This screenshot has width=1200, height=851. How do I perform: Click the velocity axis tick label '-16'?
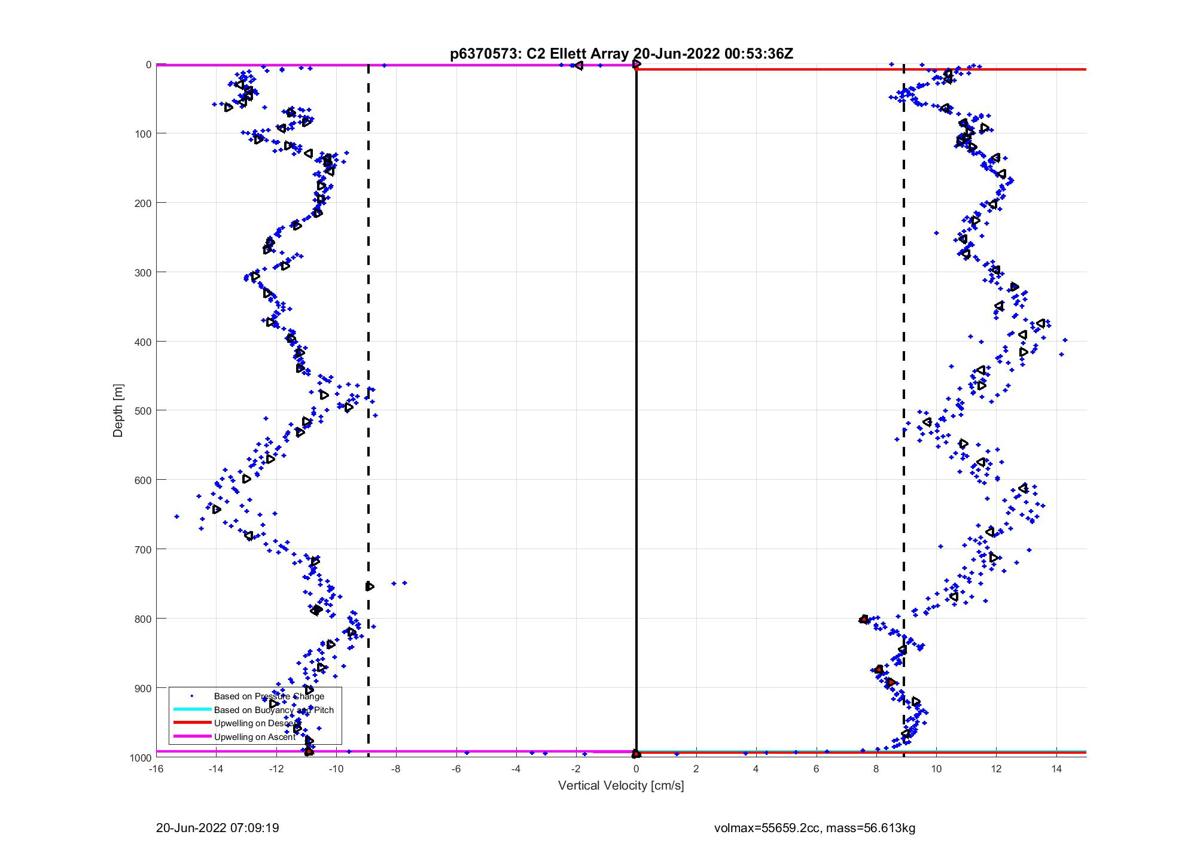(x=156, y=769)
